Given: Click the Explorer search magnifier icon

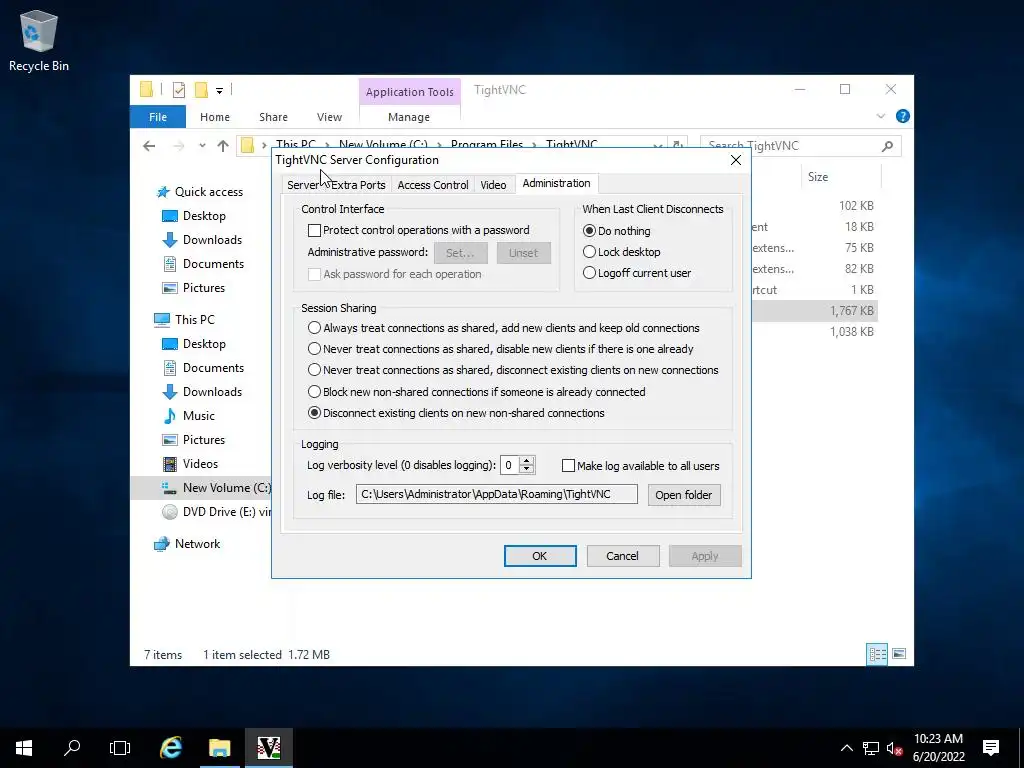Looking at the screenshot, I should (x=887, y=146).
